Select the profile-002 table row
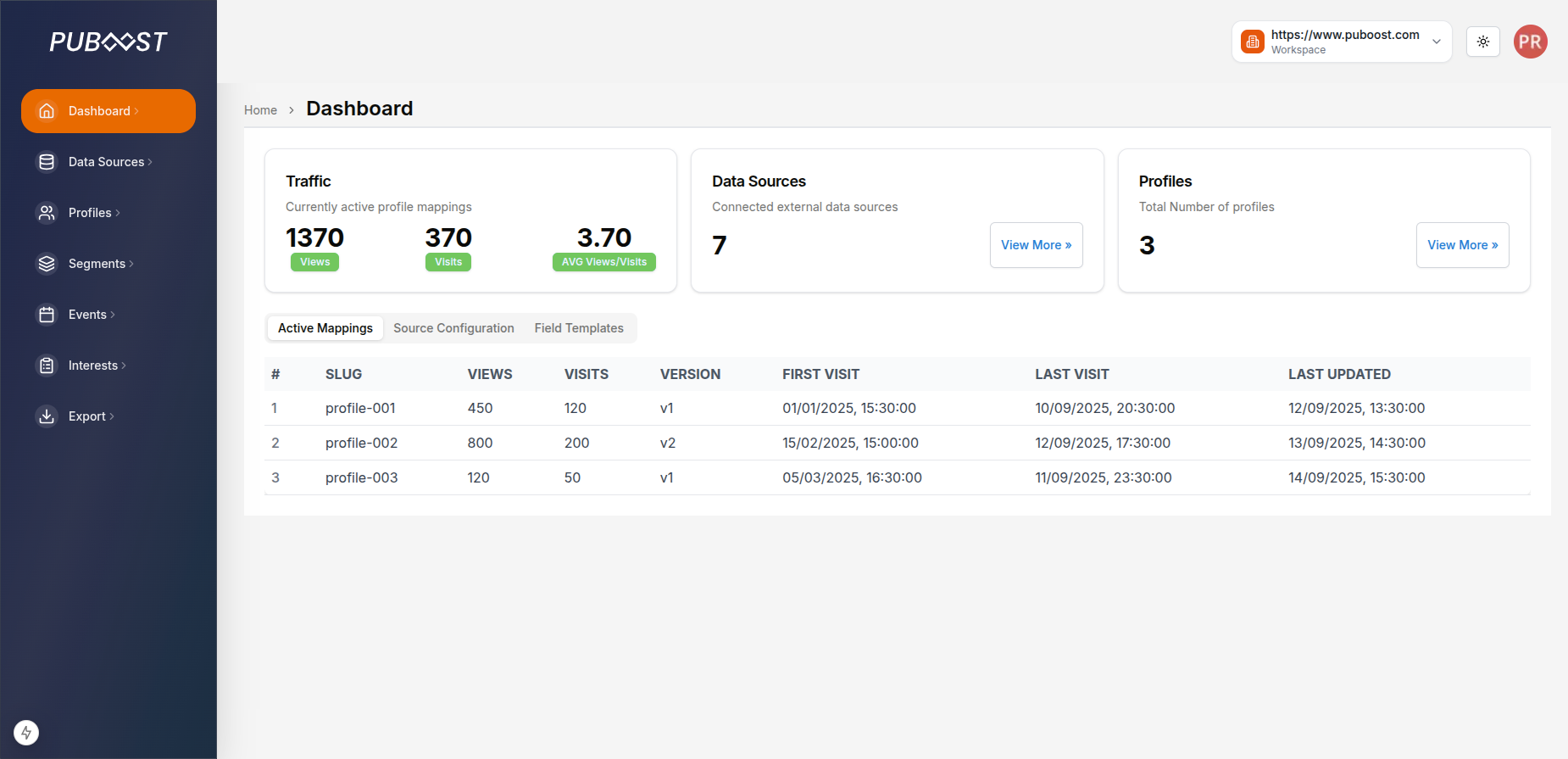The height and width of the screenshot is (759, 1568). (x=361, y=443)
